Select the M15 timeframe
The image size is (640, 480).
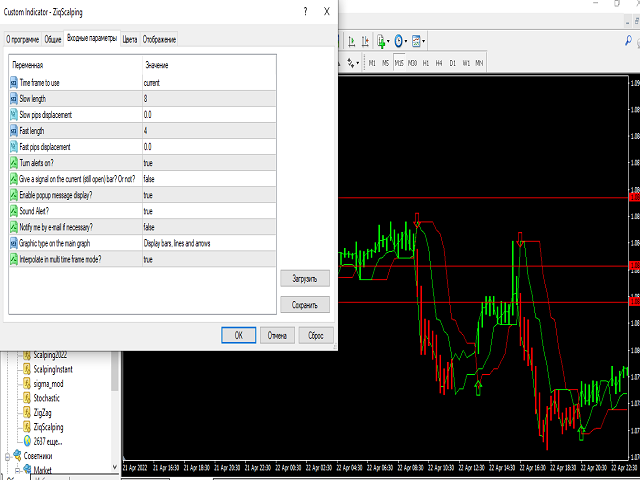tap(399, 63)
